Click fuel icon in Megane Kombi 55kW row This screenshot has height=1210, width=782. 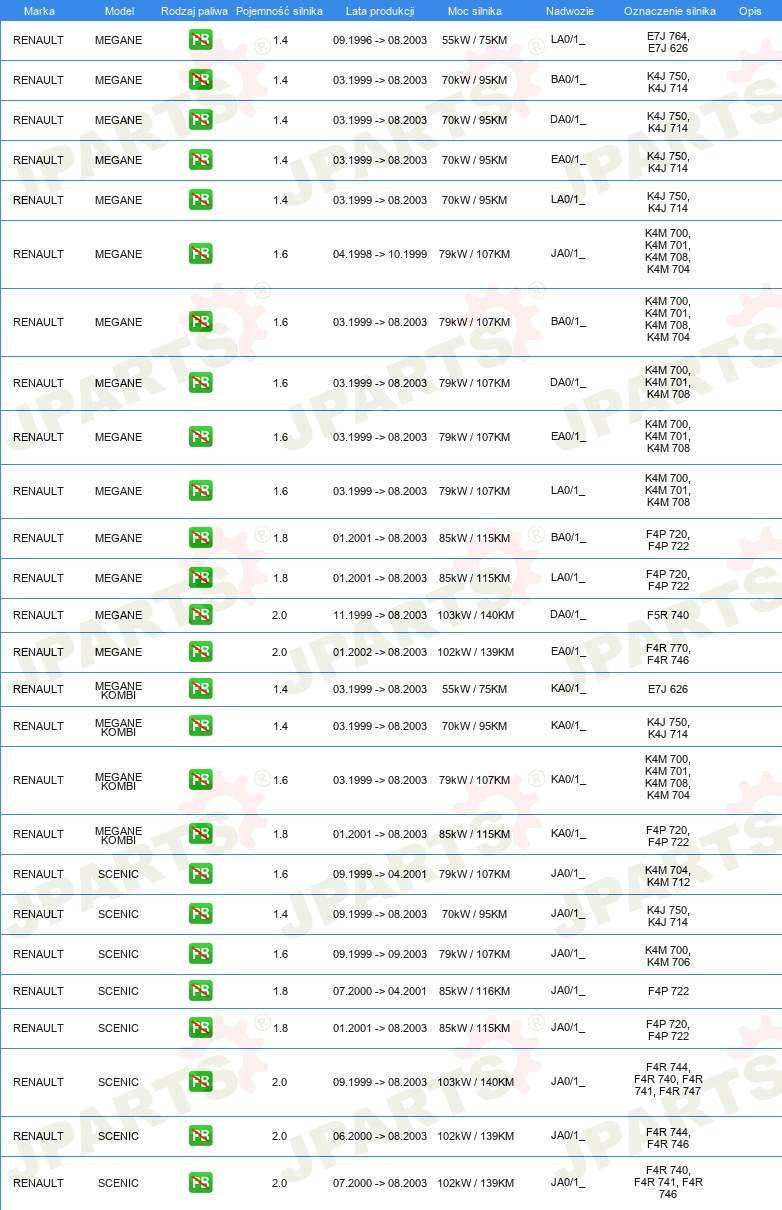[x=200, y=690]
